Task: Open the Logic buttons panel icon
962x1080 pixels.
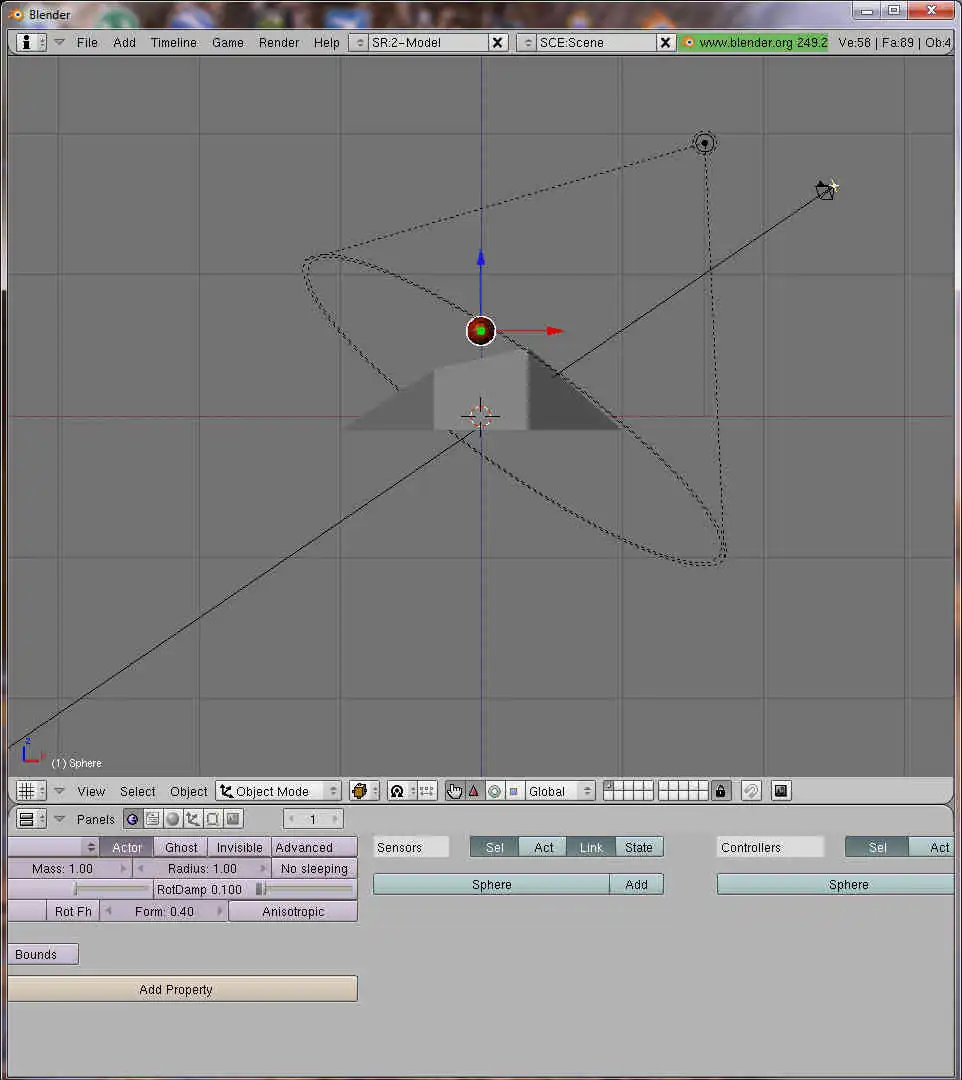Action: [x=132, y=819]
